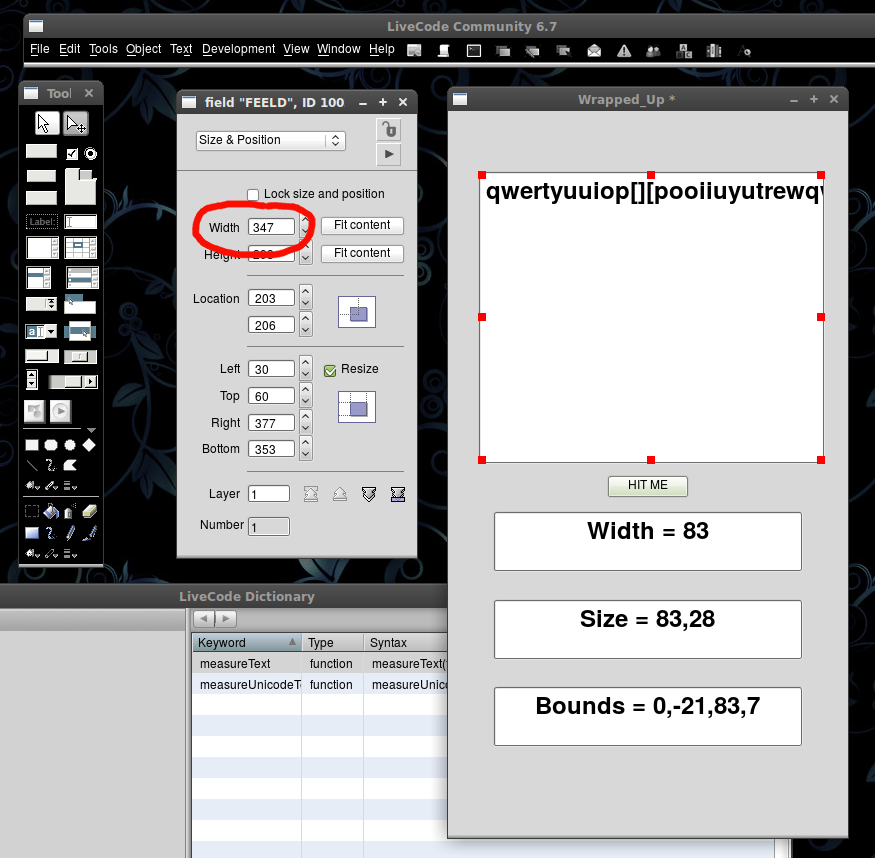875x858 pixels.
Task: Open the View menu
Action: point(296,49)
